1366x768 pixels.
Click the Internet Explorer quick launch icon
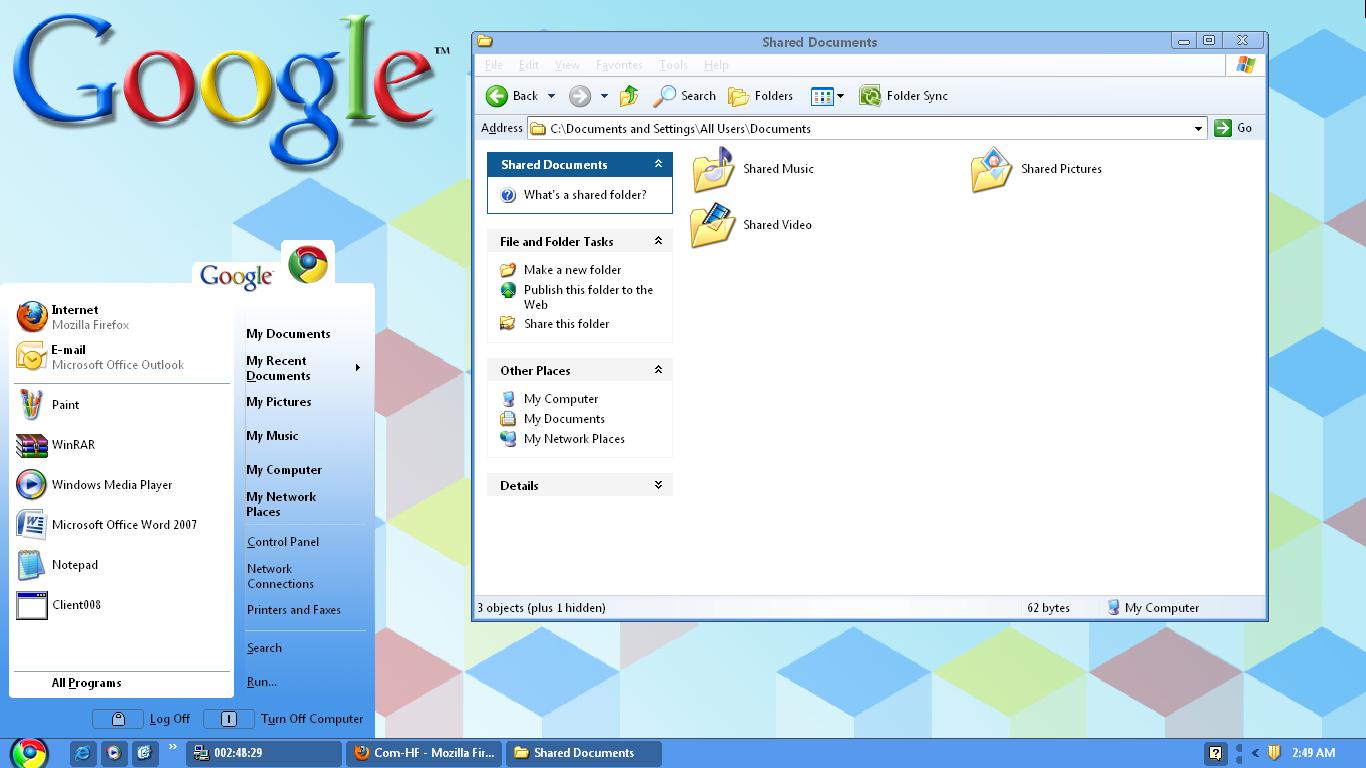click(x=82, y=753)
